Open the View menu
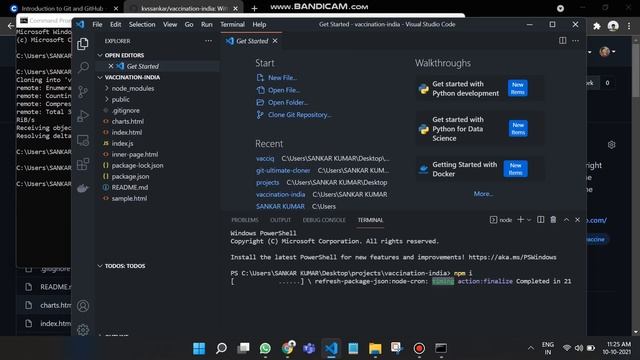Viewport: 640px width, 360px height. pos(170,24)
